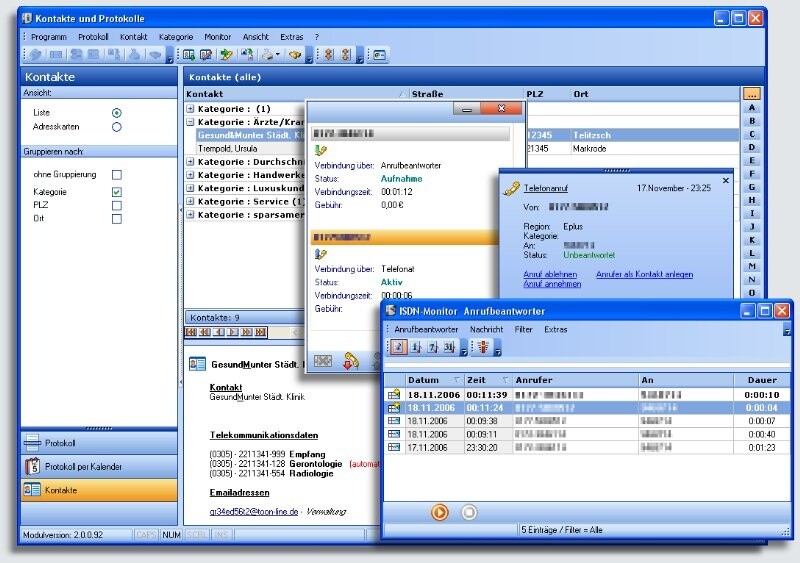The image size is (800, 563).
Task: Click the first orange expand-all arrows icon
Action: pyautogui.click(x=329, y=55)
